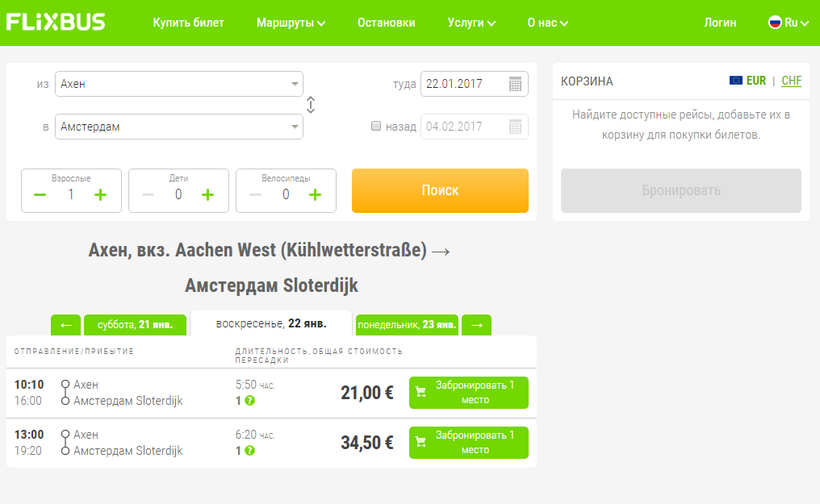The image size is (820, 504).
Task: Select the Saturday 21 янв. tab
Action: click(x=134, y=325)
